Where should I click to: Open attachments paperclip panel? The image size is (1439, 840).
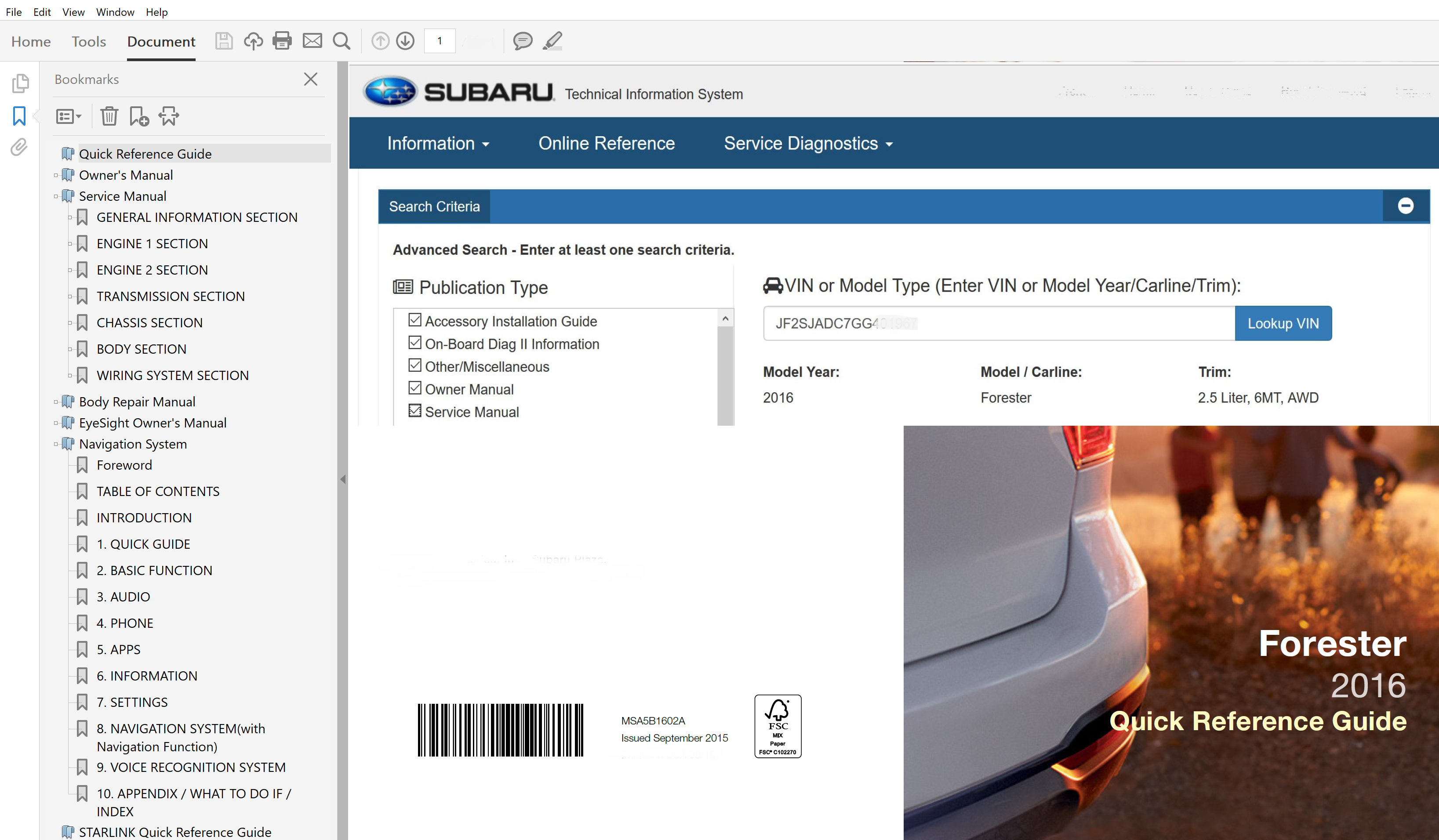point(19,147)
